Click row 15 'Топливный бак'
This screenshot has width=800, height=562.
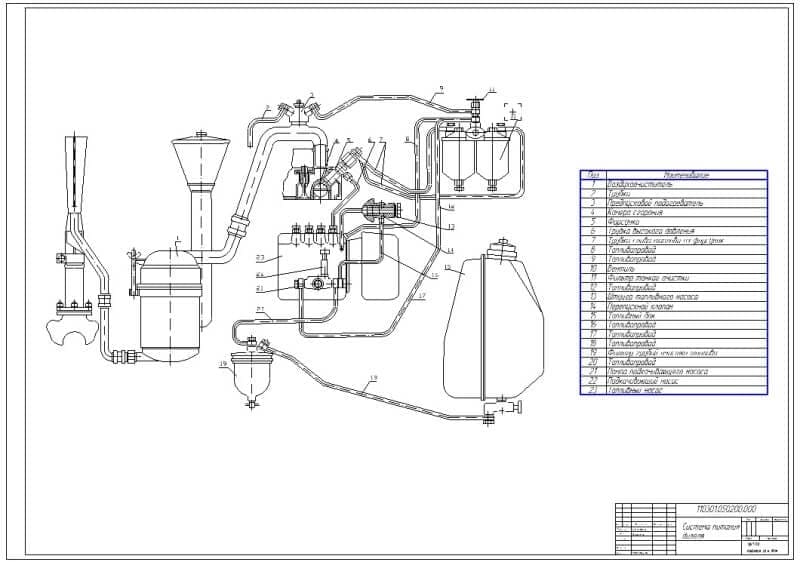coord(673,316)
